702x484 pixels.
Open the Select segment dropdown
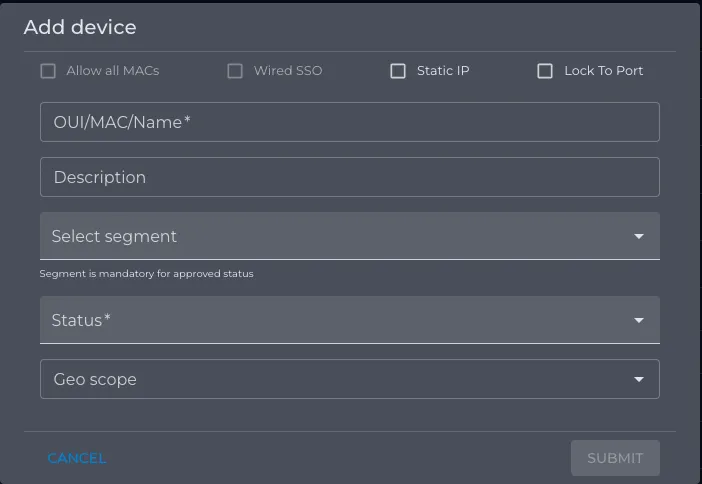click(350, 236)
